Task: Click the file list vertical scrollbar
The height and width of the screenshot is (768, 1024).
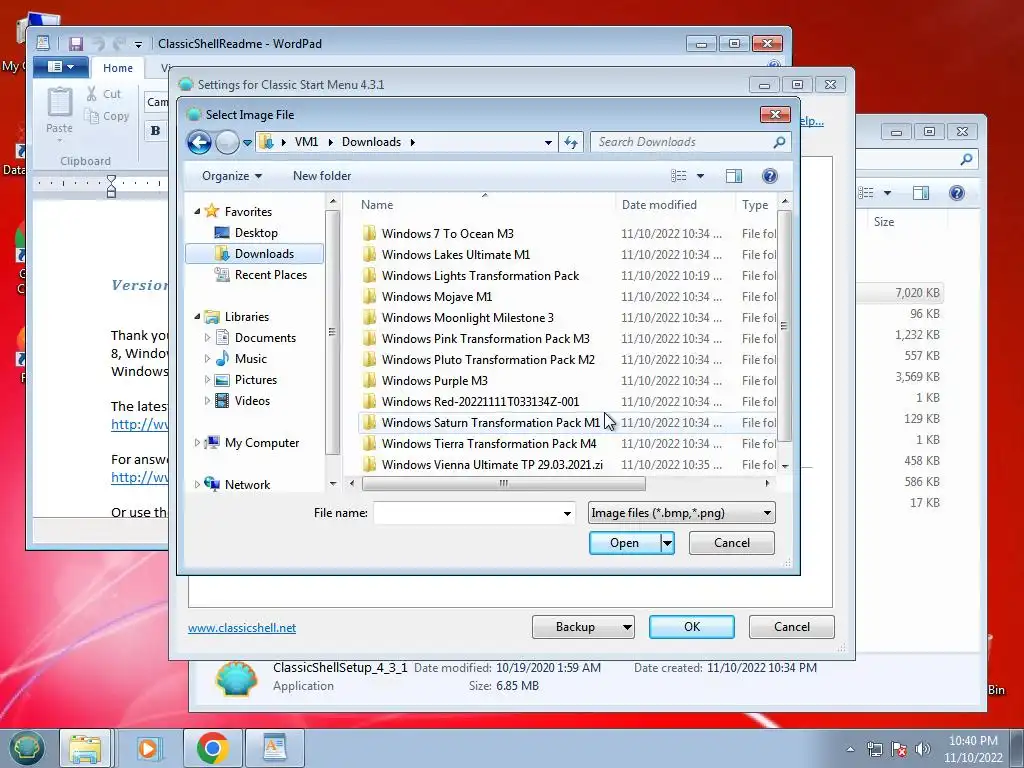Action: click(x=784, y=325)
